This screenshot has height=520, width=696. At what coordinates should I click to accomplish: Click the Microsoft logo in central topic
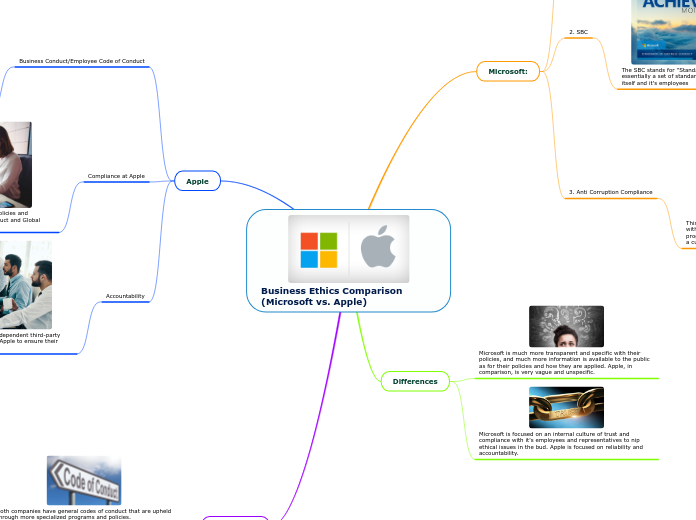tap(319, 250)
